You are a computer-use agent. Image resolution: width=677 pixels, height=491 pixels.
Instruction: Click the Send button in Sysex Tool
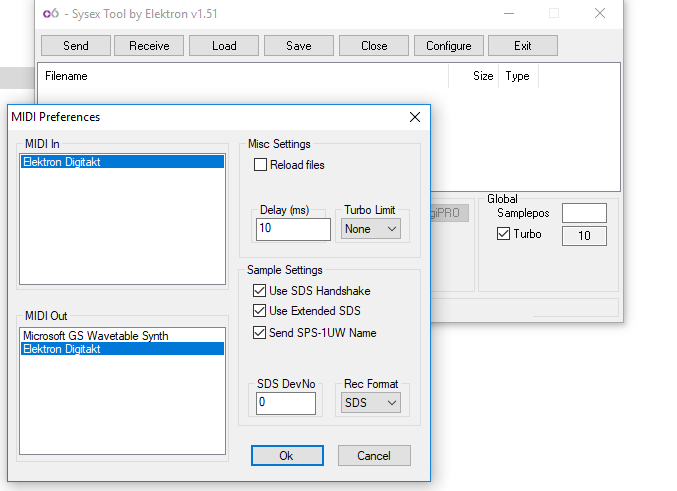[x=76, y=46]
